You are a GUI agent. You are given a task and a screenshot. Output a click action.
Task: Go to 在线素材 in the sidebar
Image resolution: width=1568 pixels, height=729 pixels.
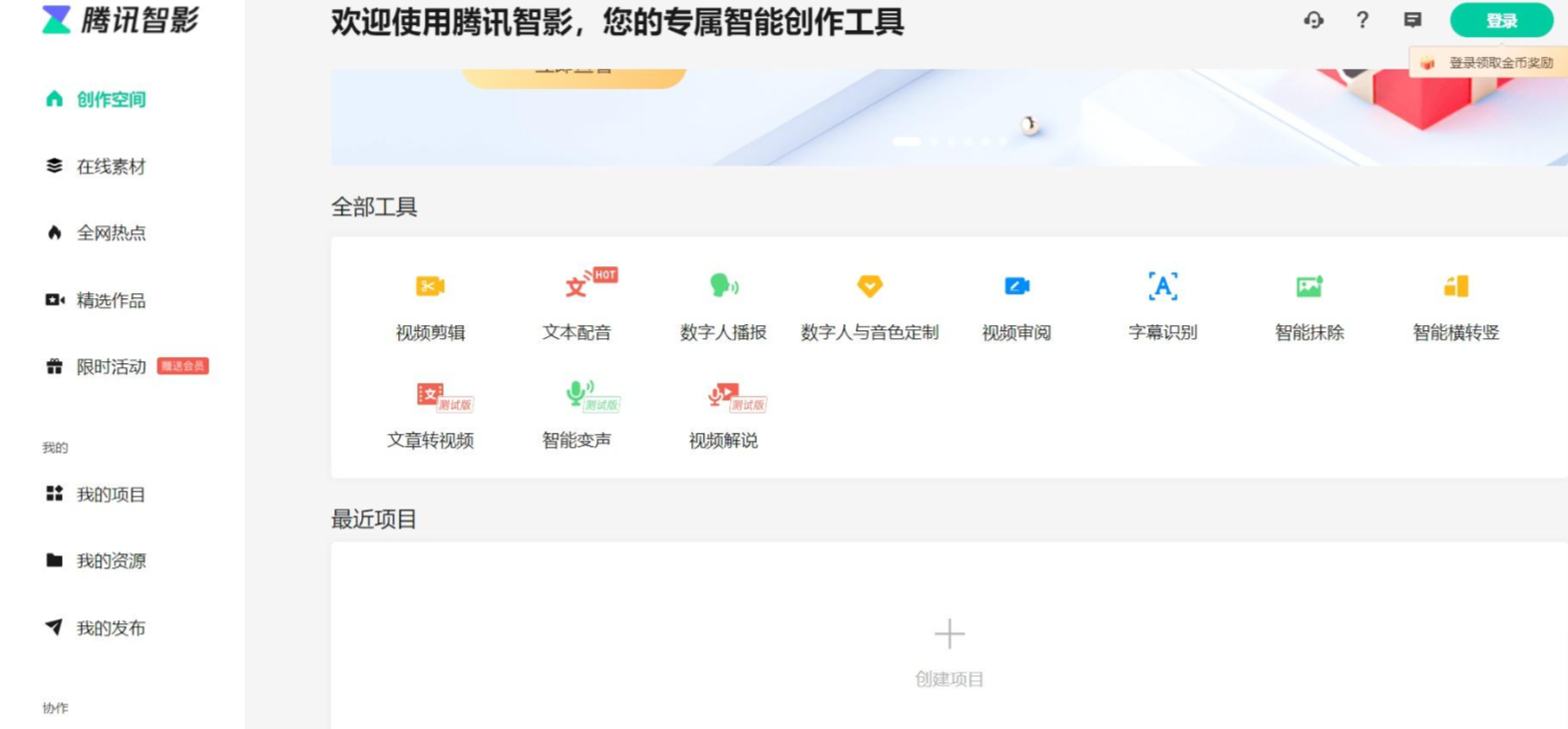click(111, 167)
